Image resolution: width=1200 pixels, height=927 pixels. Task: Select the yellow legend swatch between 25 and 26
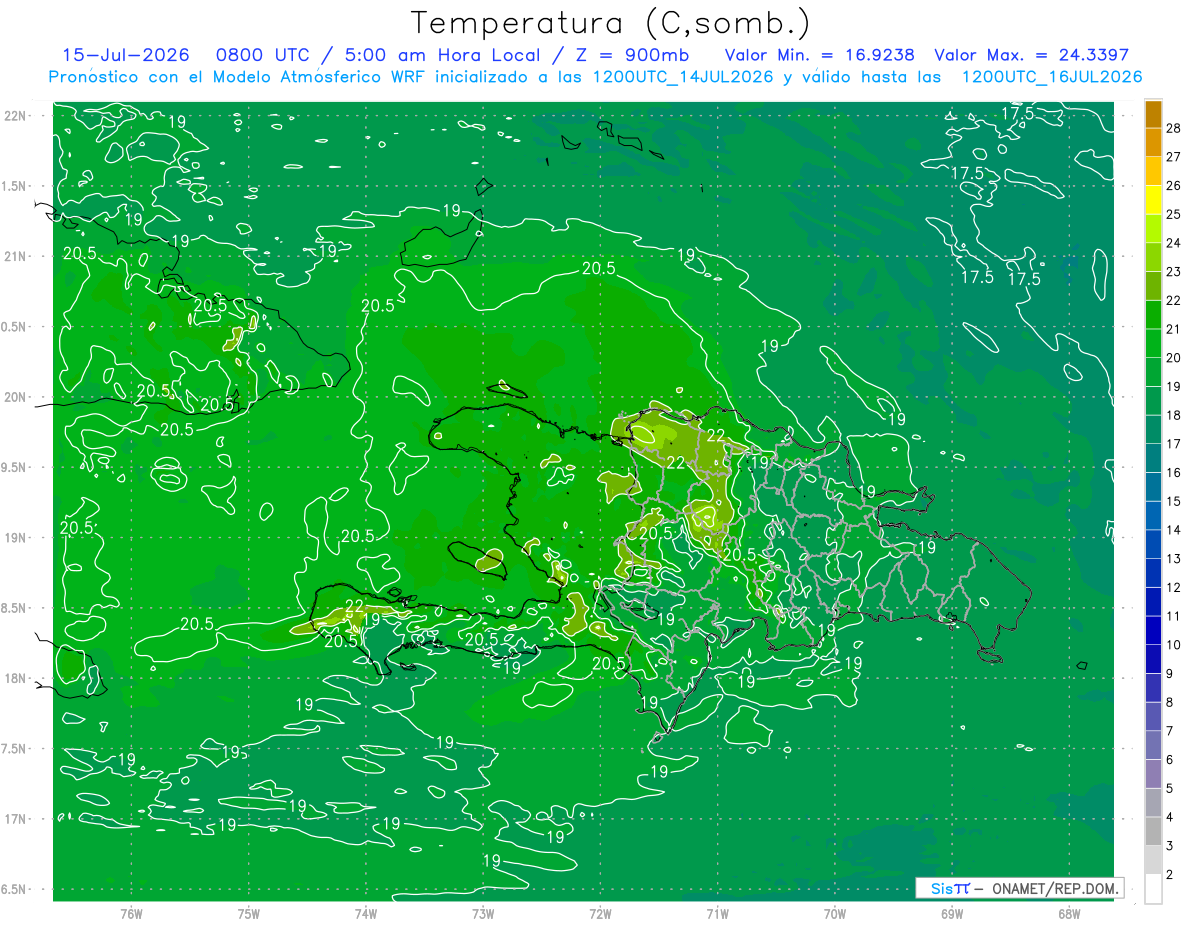1153,200
